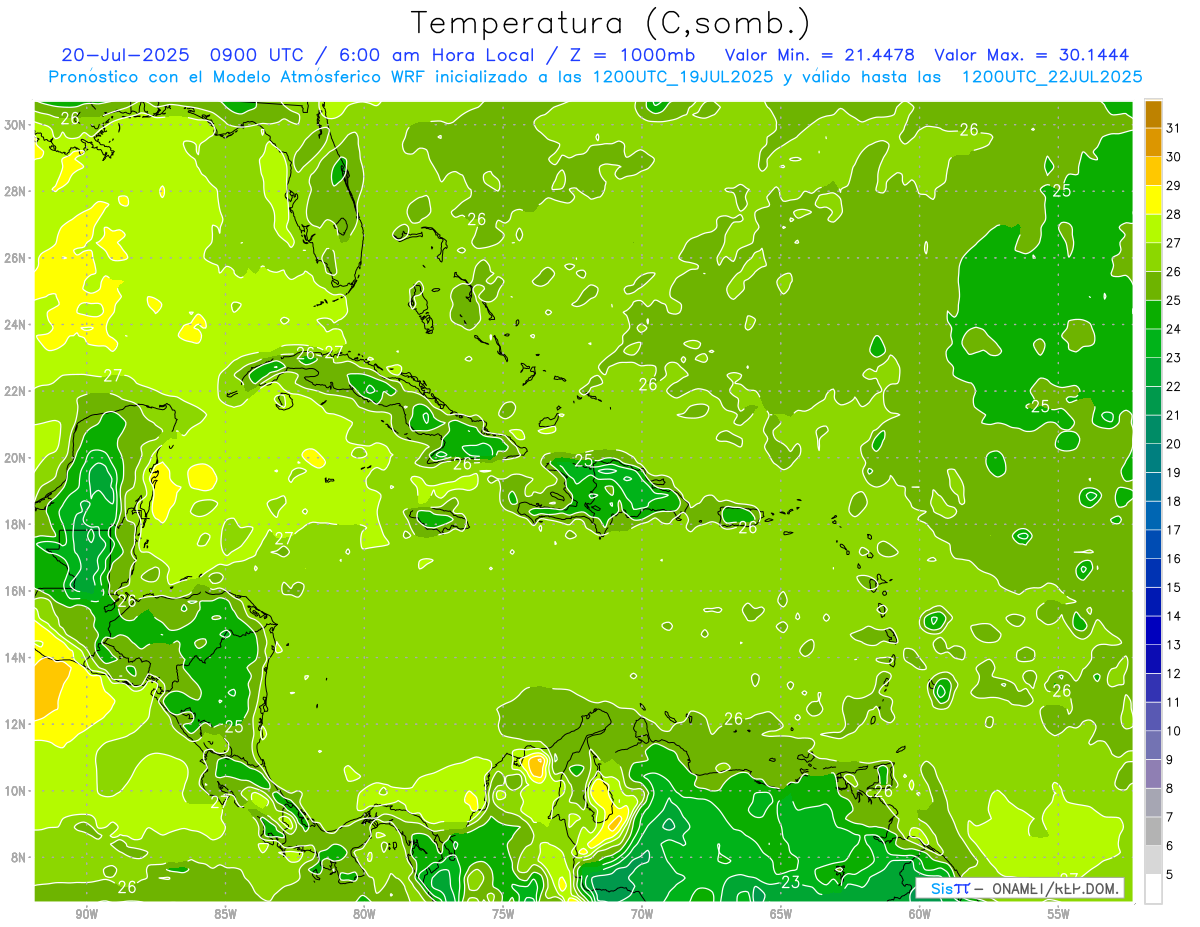Click the topmost brown-orange legend swatch above 31
The height and width of the screenshot is (927, 1200).
[x=1153, y=114]
